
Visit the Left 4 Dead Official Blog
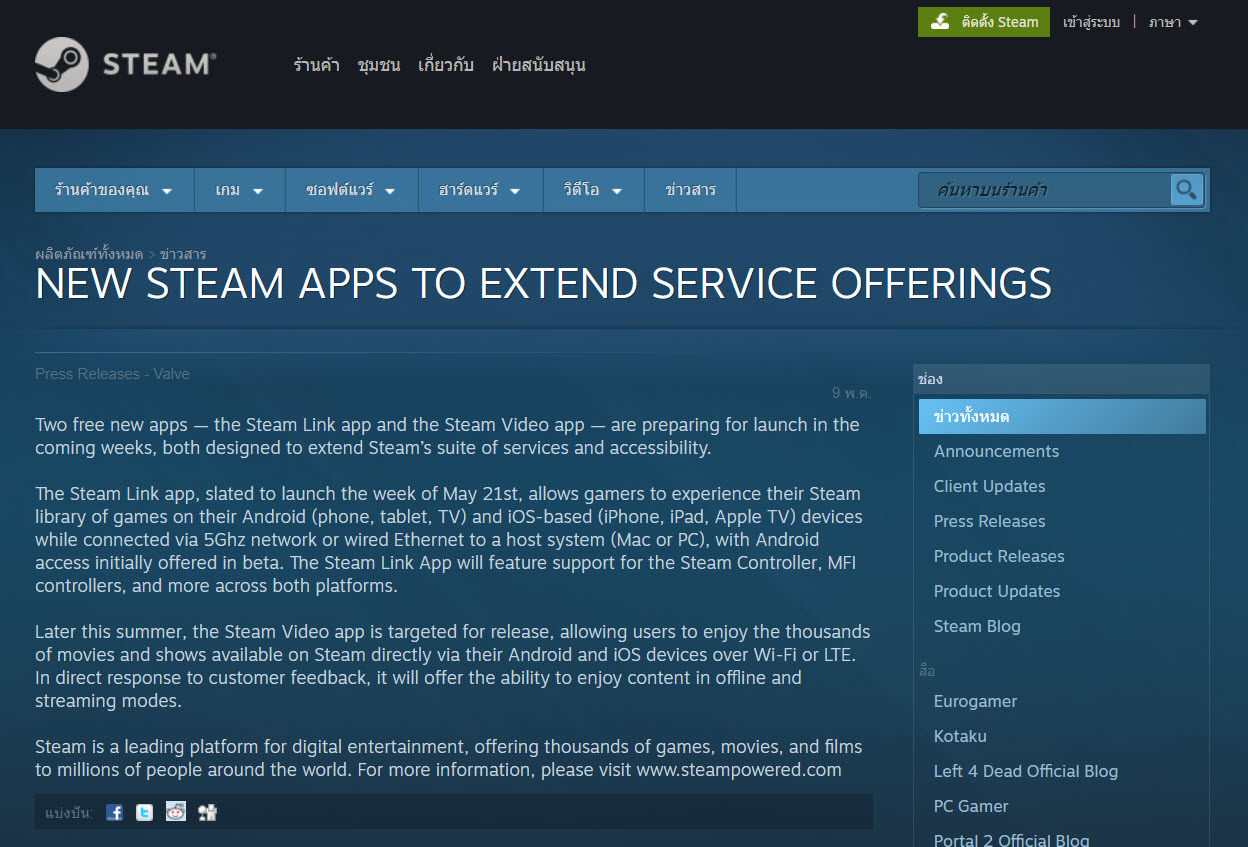coord(1025,771)
